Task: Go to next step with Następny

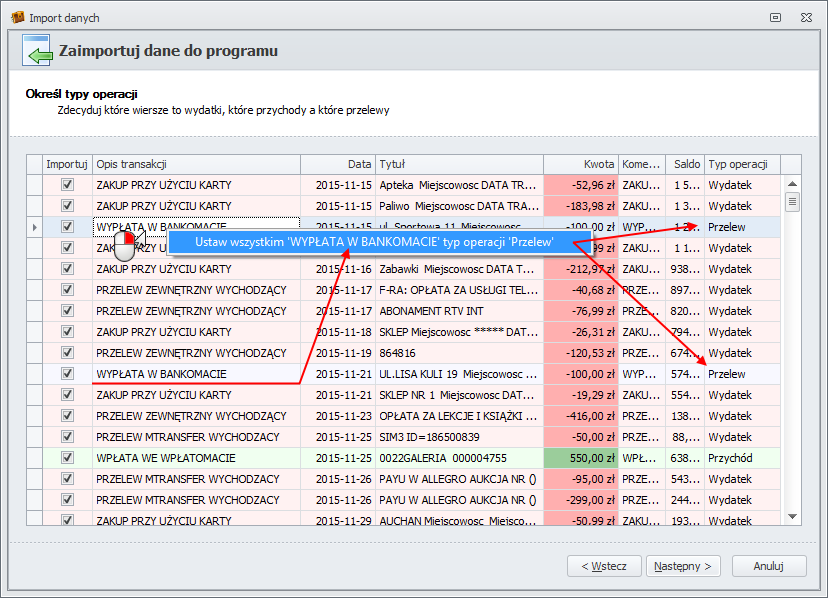Action: point(683,566)
